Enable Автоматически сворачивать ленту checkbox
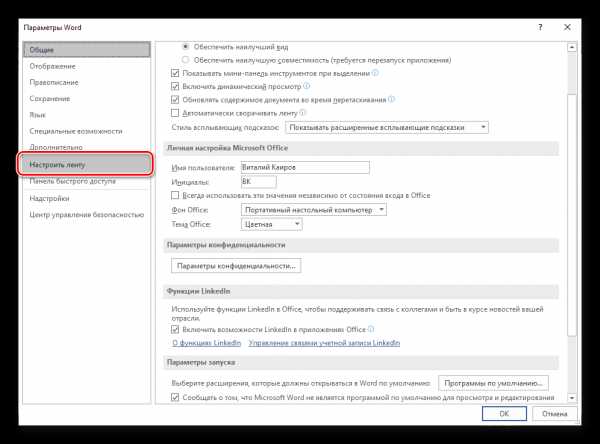The height and width of the screenshot is (444, 600). pos(175,113)
